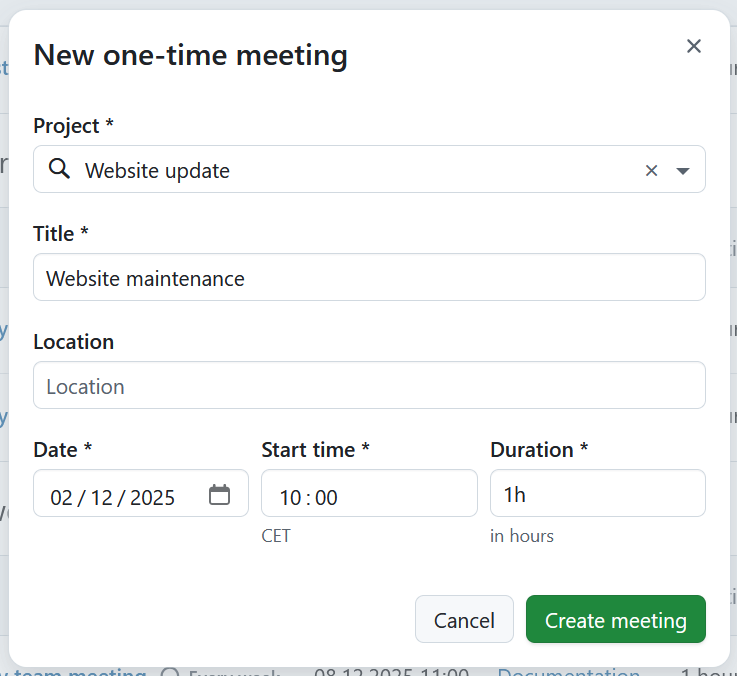Select the day segment 02 in Date
Viewport: 737px width, 676px height.
pyautogui.click(x=61, y=497)
